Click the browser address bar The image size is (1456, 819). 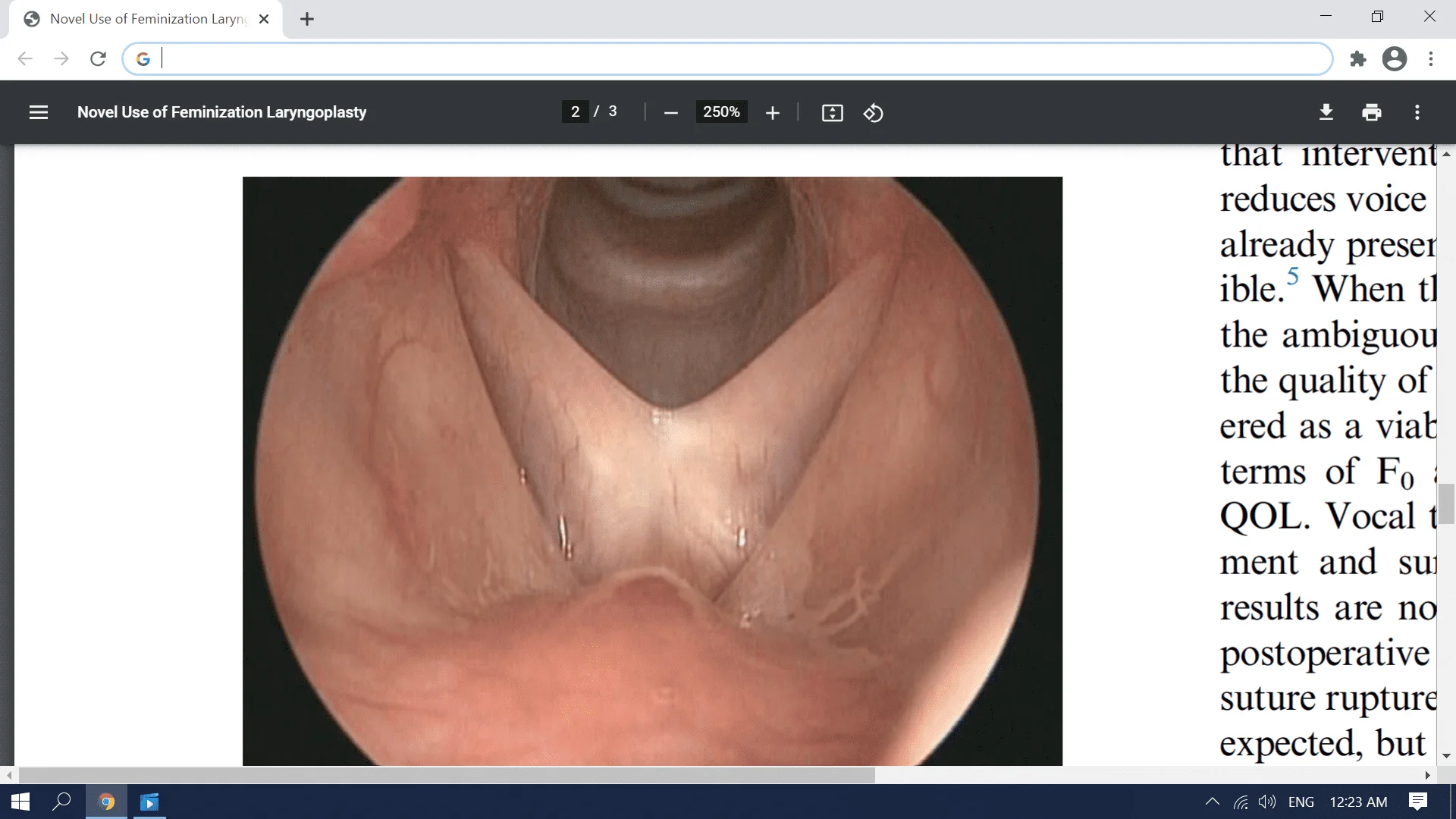728,58
